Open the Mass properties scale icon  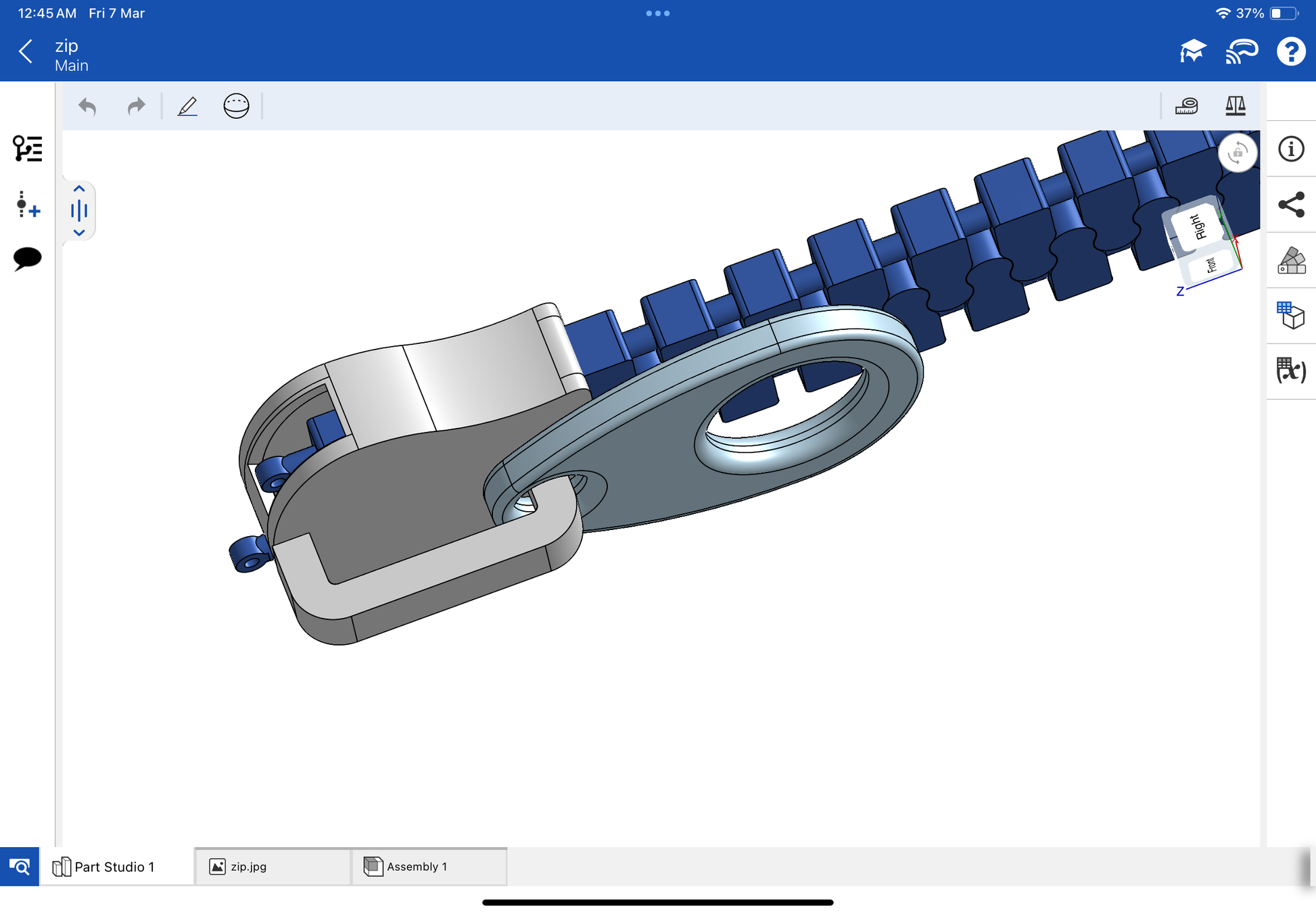coord(1235,106)
